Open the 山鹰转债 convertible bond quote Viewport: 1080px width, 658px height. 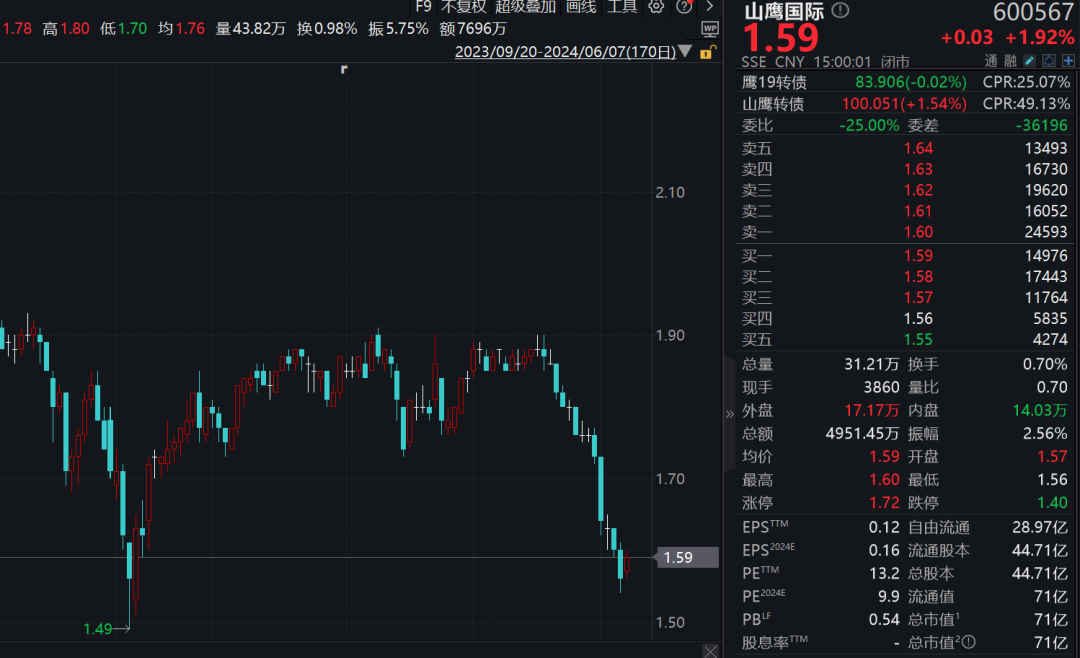773,103
